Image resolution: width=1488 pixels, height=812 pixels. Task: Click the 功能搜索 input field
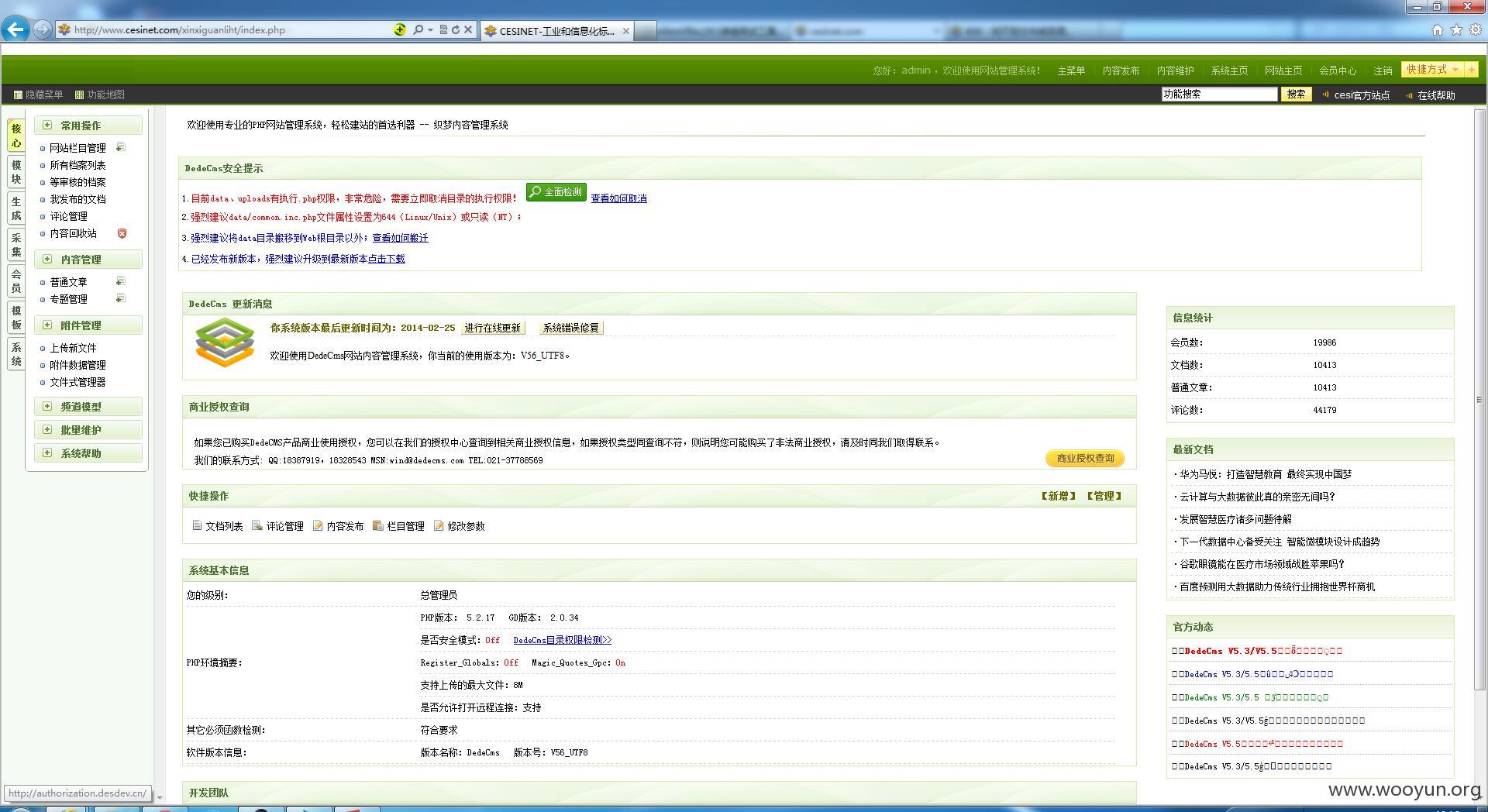tap(1219, 94)
